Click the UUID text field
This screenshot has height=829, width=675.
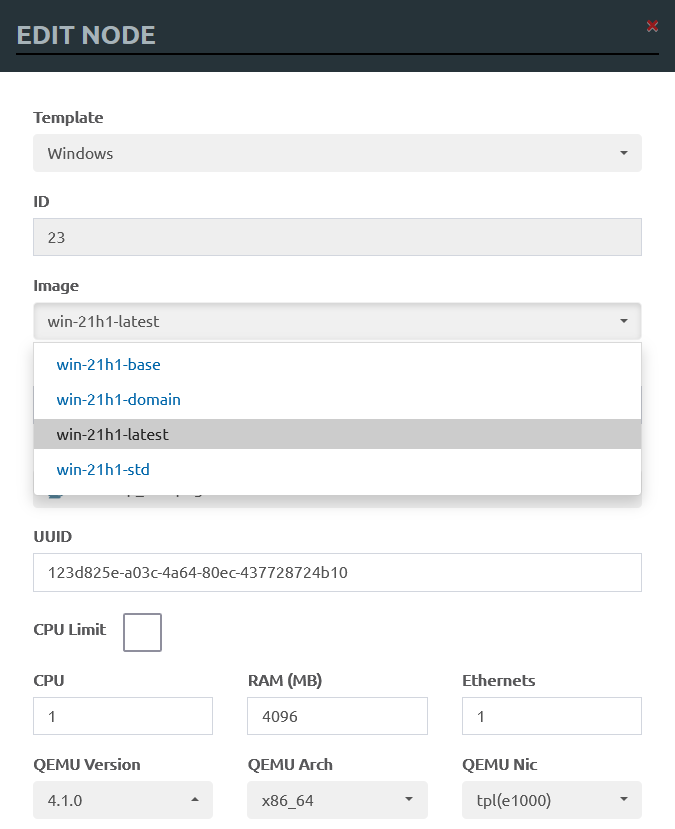pyautogui.click(x=337, y=573)
